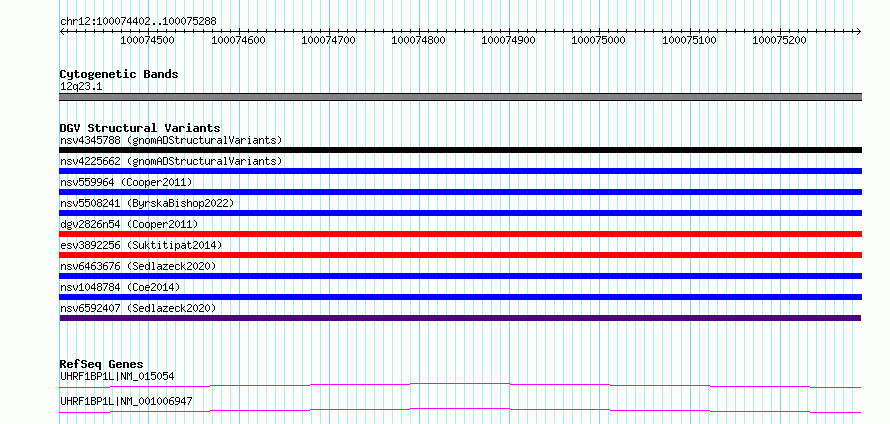Open variant label nsv4345788 (gnomADStructuralVariants)
This screenshot has width=890, height=424.
pos(171,140)
